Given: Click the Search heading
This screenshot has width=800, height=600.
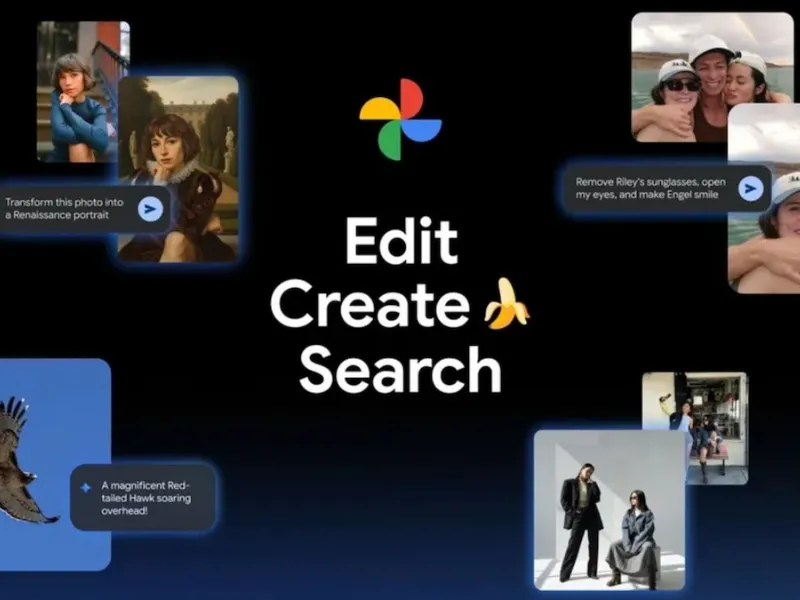Looking at the screenshot, I should point(399,370).
